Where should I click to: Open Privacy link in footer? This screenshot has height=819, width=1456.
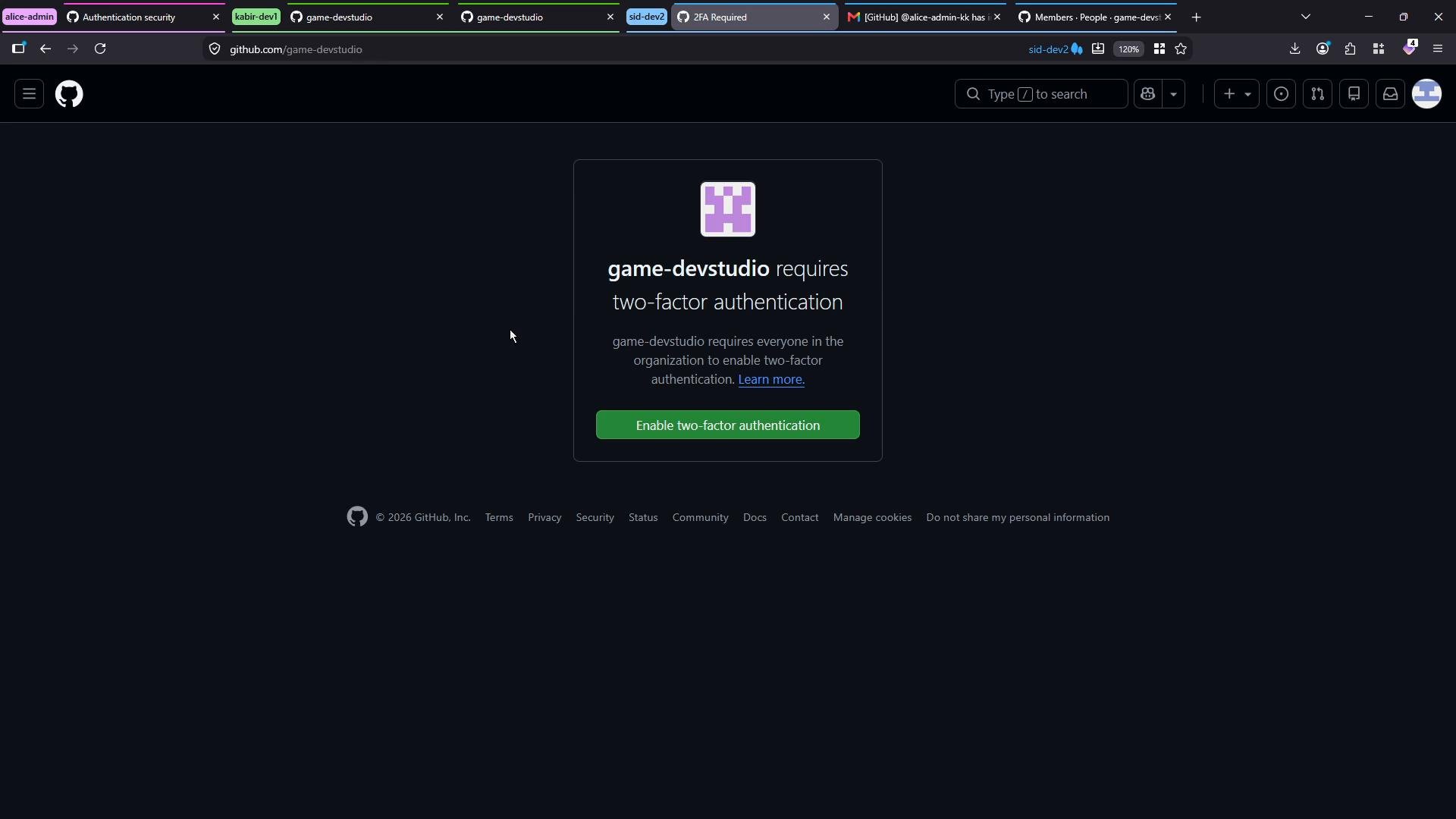point(544,517)
